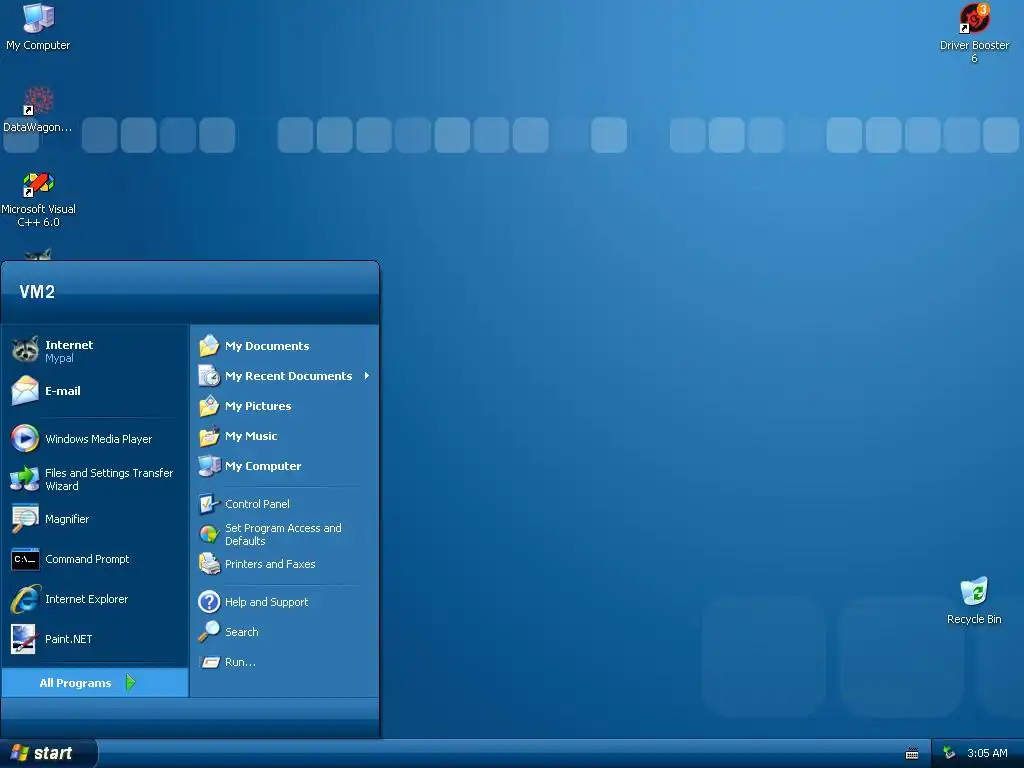Open the Run... icon
The width and height of the screenshot is (1024, 768).
[x=209, y=662]
